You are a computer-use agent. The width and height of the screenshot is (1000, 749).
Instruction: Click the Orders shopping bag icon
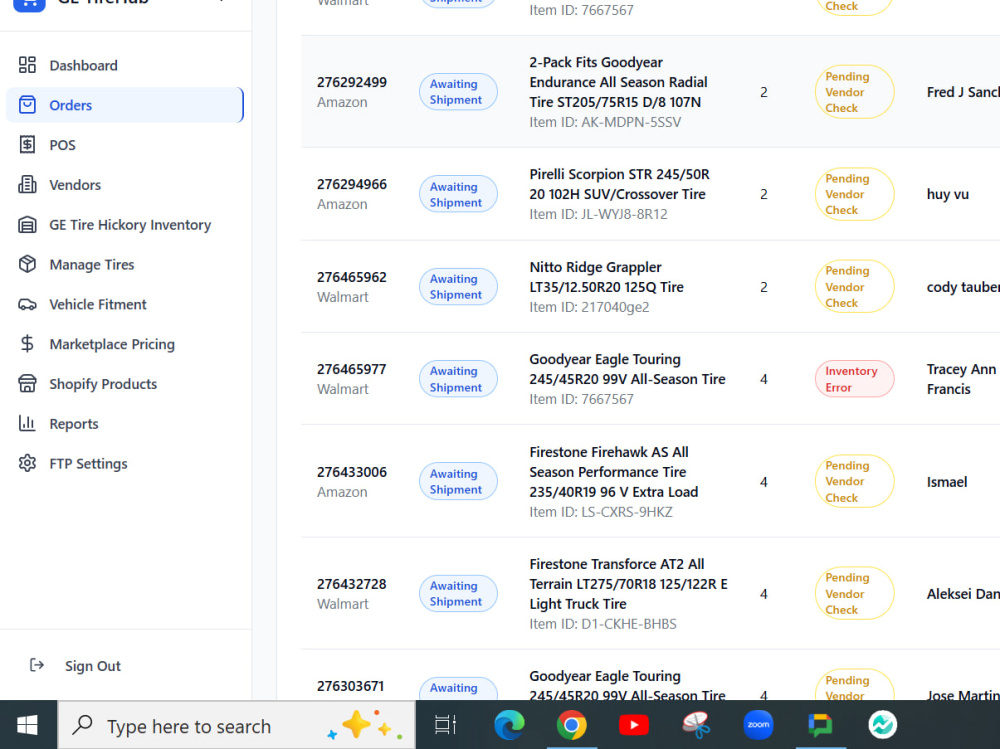pos(27,105)
